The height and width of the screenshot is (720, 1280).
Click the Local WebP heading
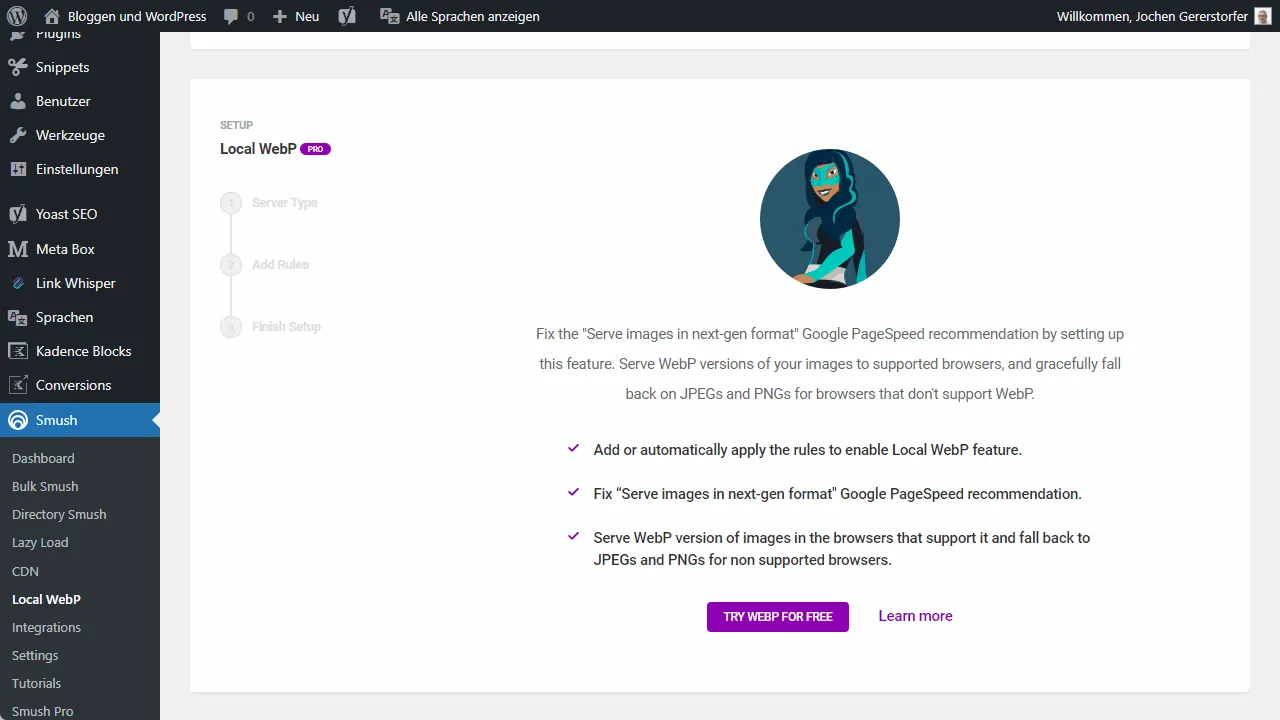pos(258,149)
